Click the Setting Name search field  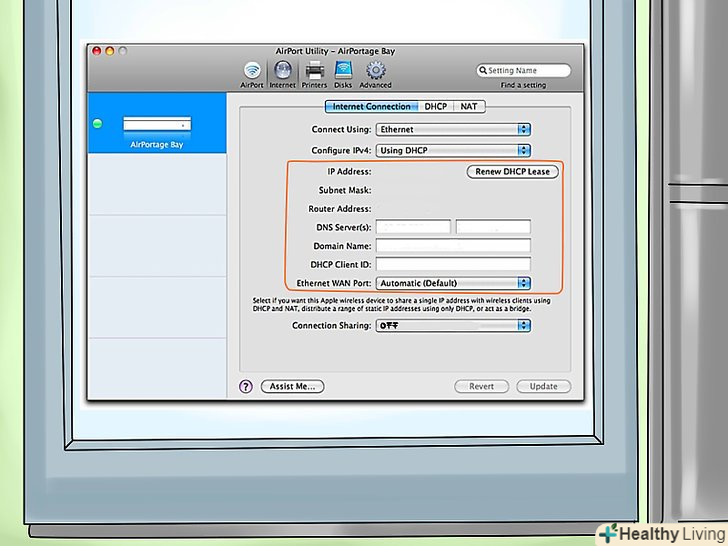tap(524, 71)
